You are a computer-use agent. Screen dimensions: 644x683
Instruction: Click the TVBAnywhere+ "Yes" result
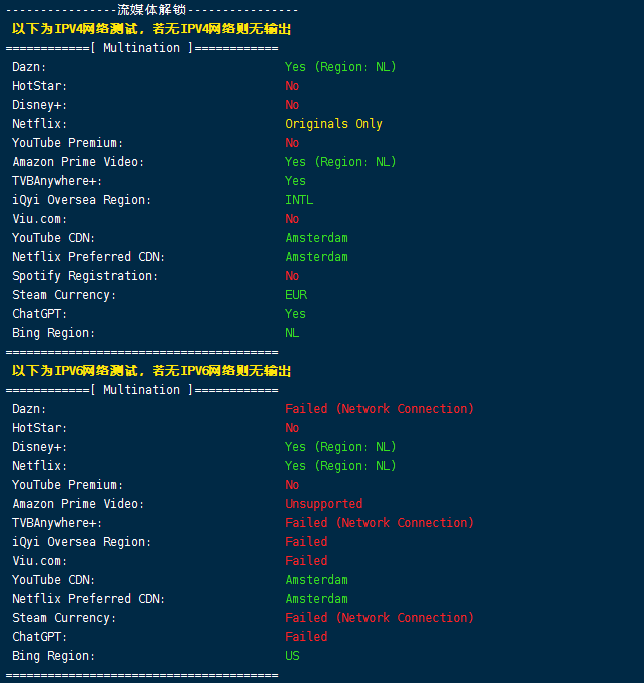click(295, 181)
